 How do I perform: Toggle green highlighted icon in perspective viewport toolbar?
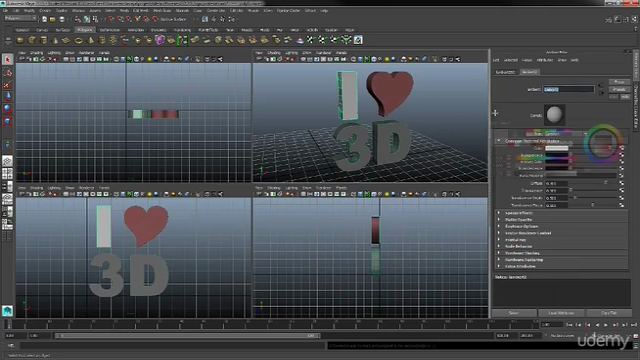[x=366, y=60]
